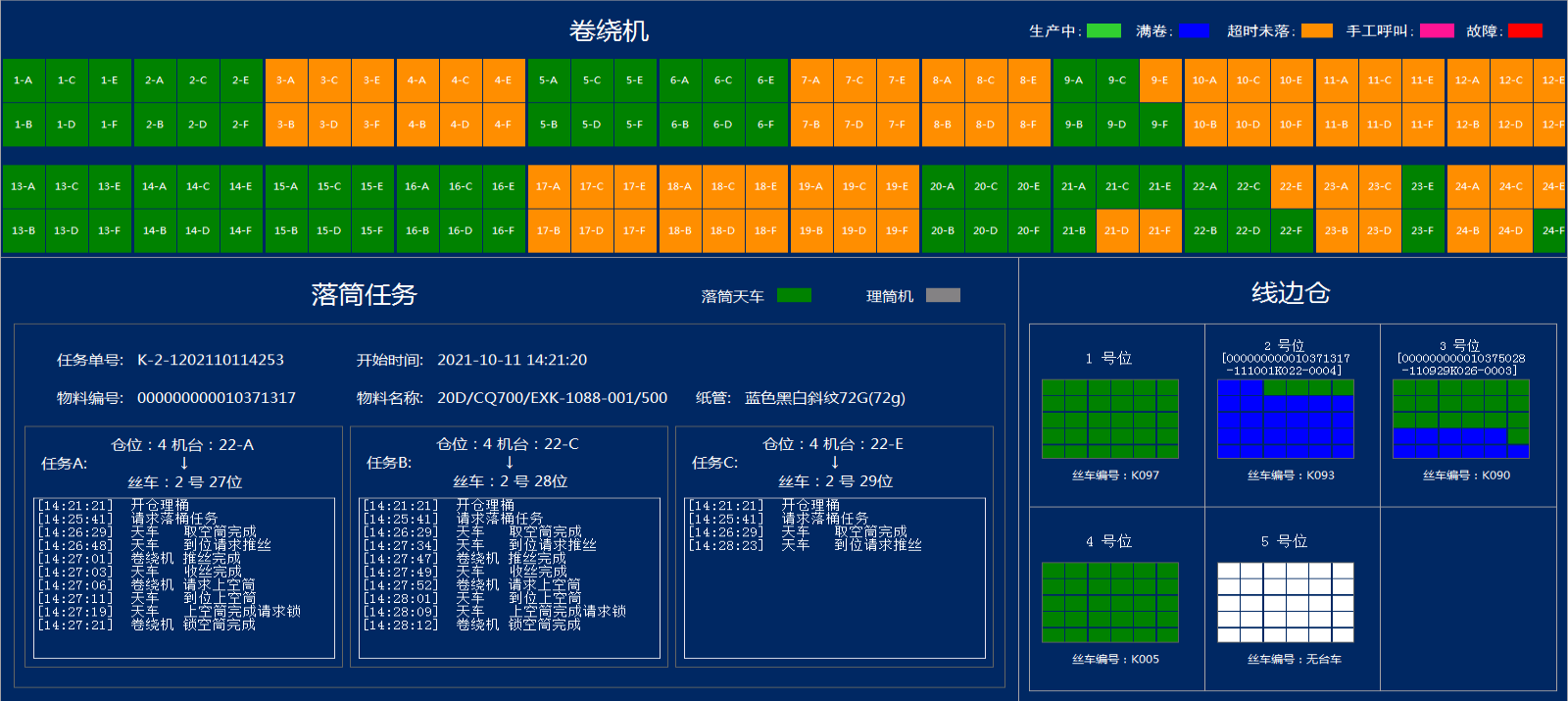Select orange winder cell 7-A

[x=811, y=80]
